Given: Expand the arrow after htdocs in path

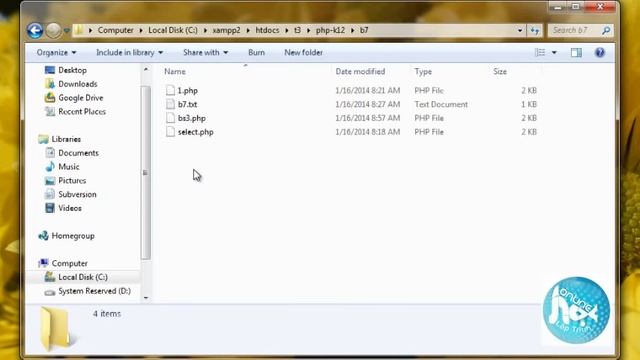Looking at the screenshot, I should (x=287, y=30).
